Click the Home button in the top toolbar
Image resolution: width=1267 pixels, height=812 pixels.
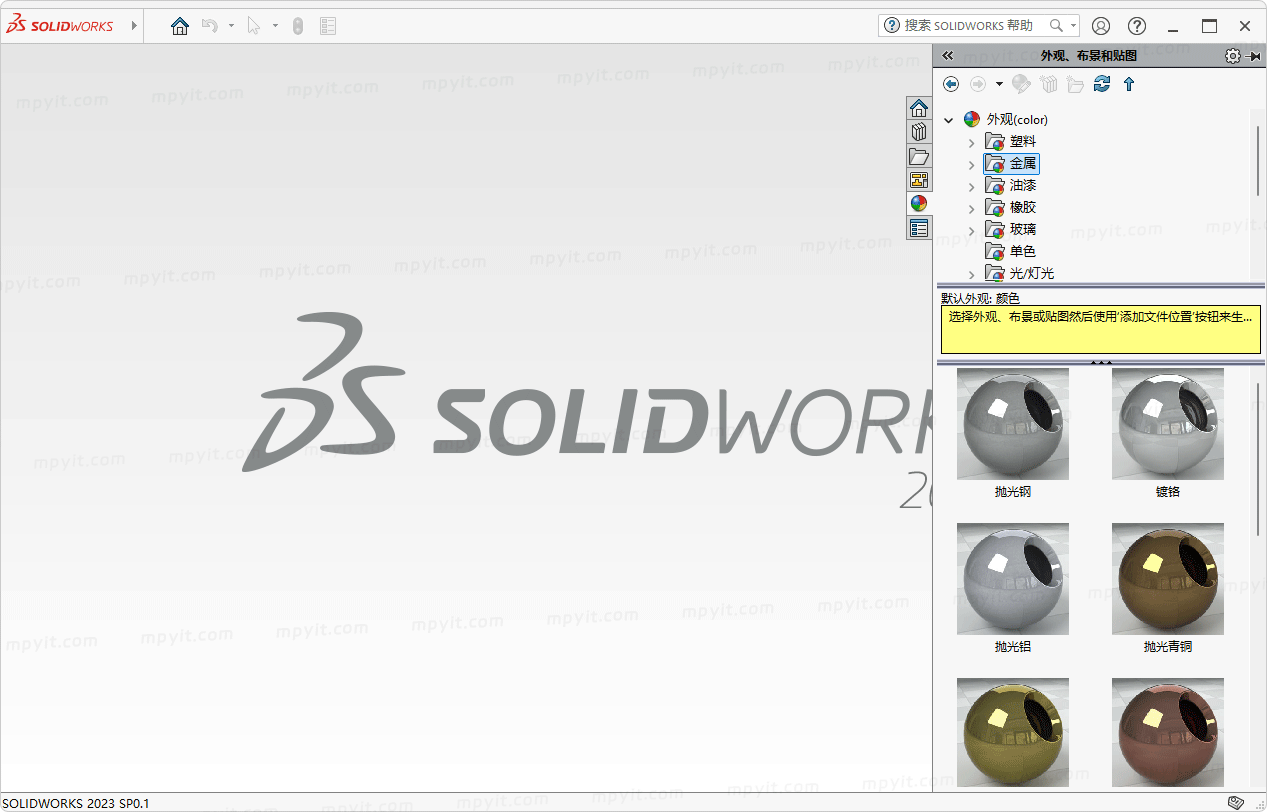(x=180, y=26)
